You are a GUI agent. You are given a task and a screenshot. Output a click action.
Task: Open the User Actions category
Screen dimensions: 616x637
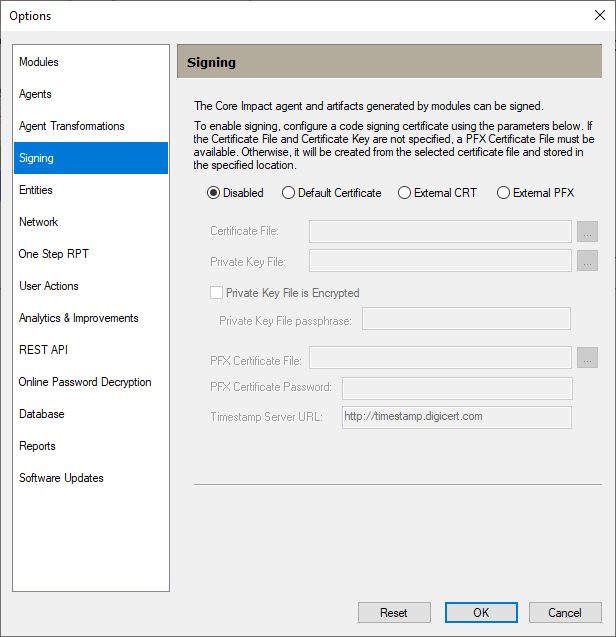click(49, 286)
